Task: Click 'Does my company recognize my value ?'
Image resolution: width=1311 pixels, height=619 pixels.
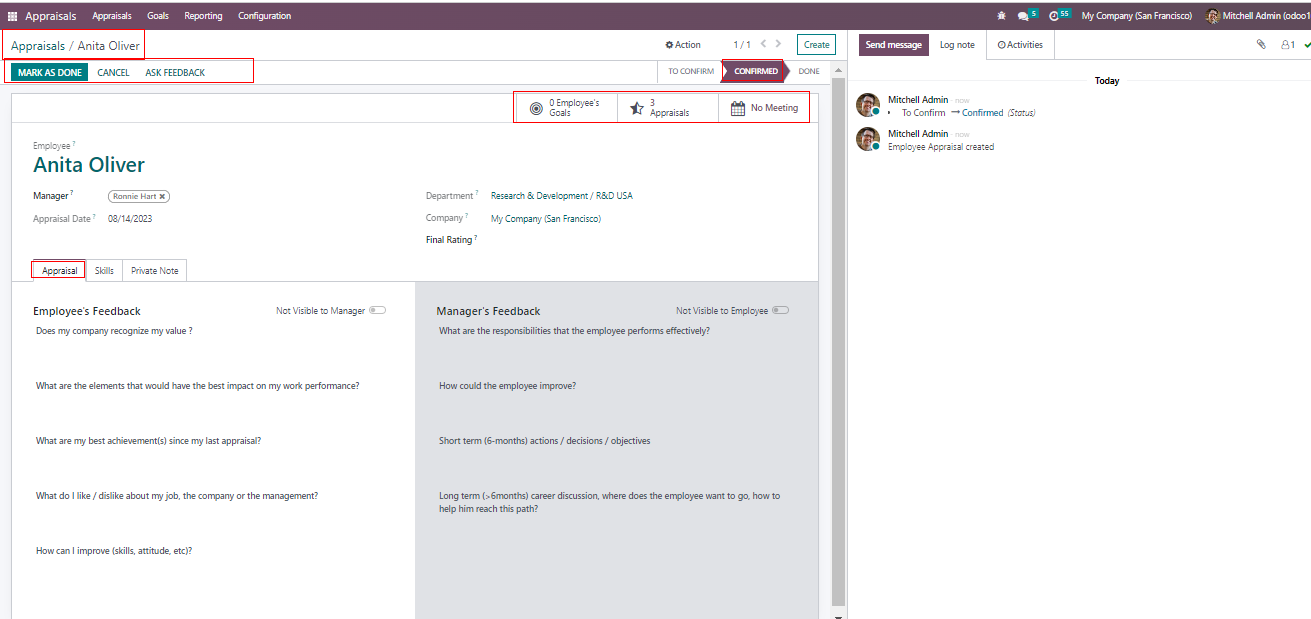Action: (114, 330)
